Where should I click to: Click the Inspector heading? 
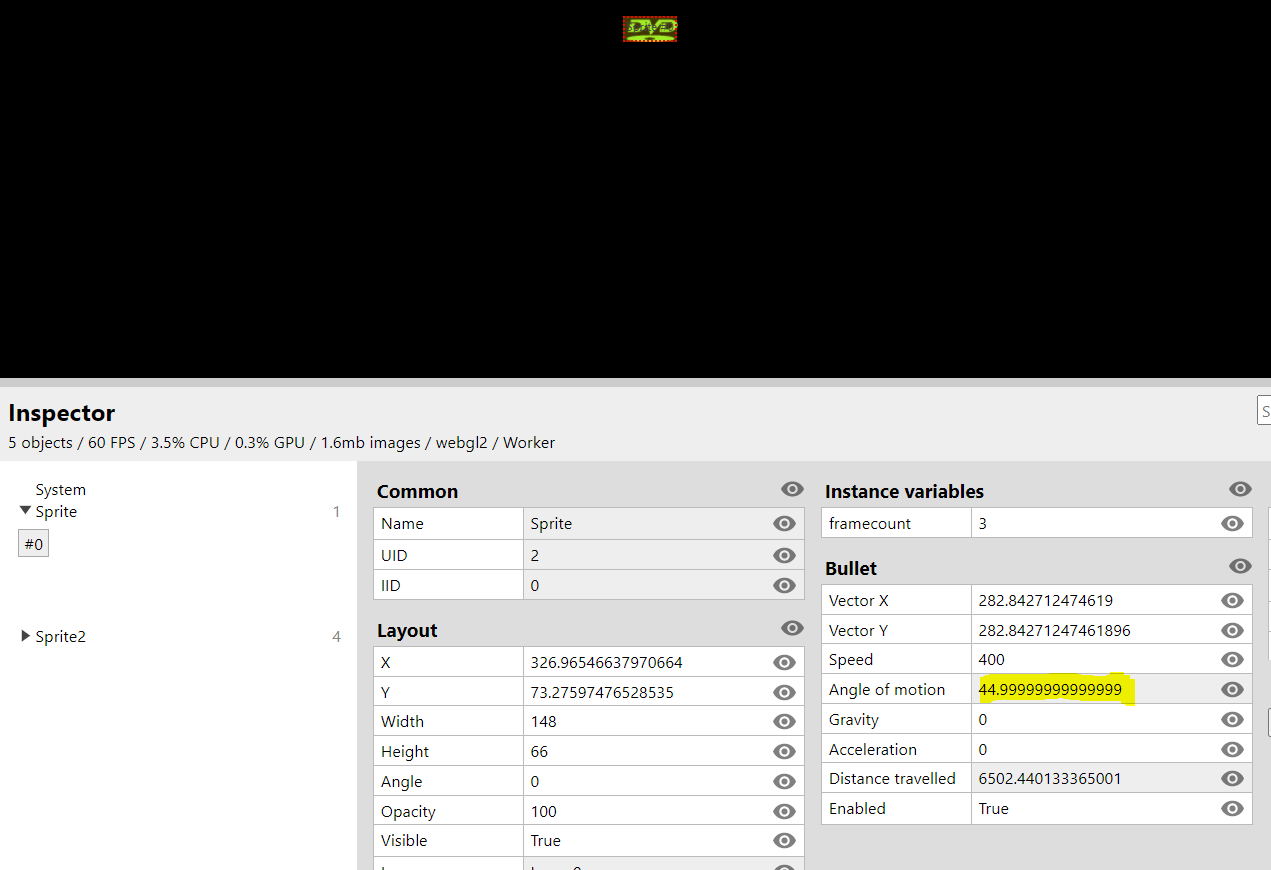(x=62, y=413)
